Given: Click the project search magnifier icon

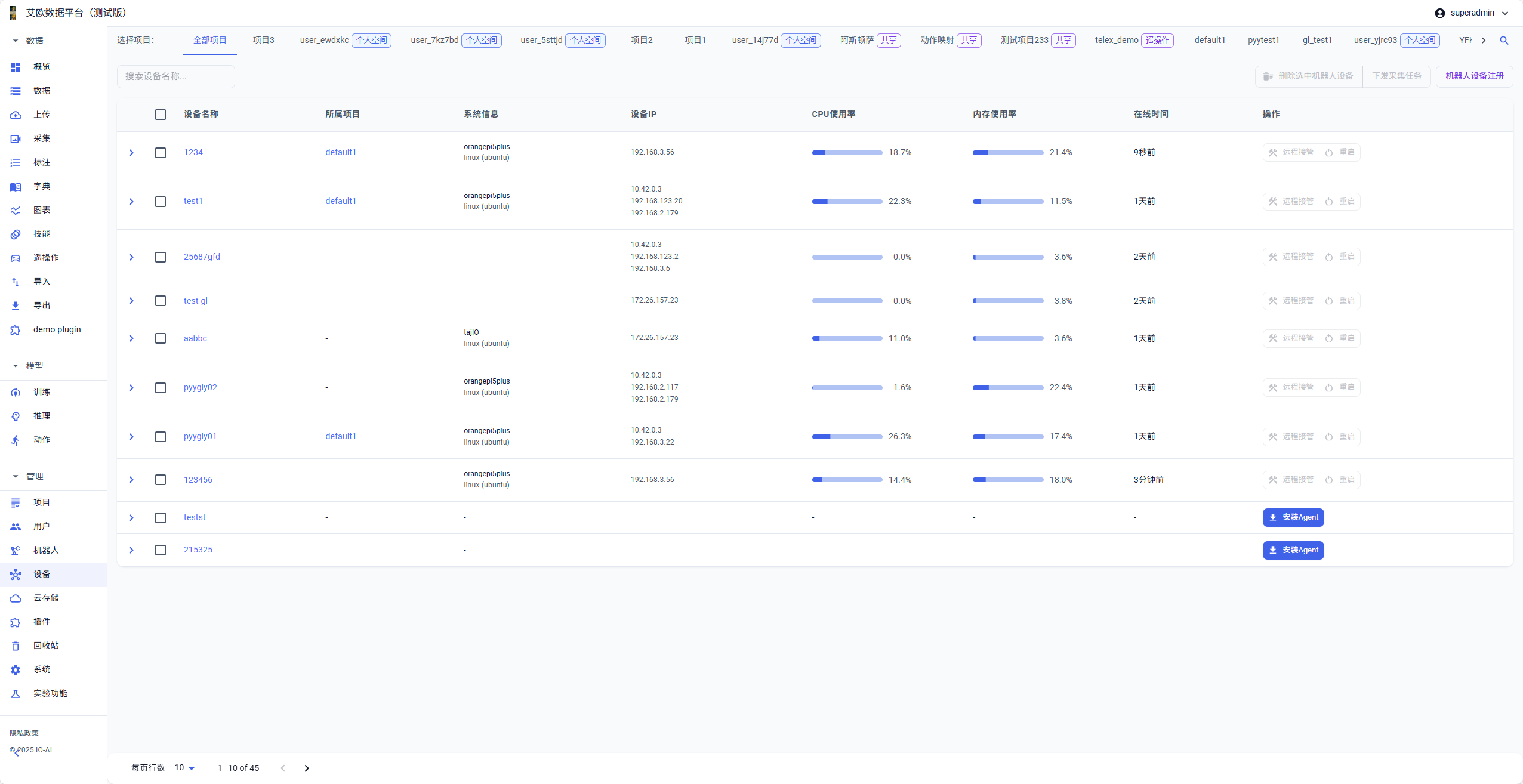Looking at the screenshot, I should pos(1504,41).
